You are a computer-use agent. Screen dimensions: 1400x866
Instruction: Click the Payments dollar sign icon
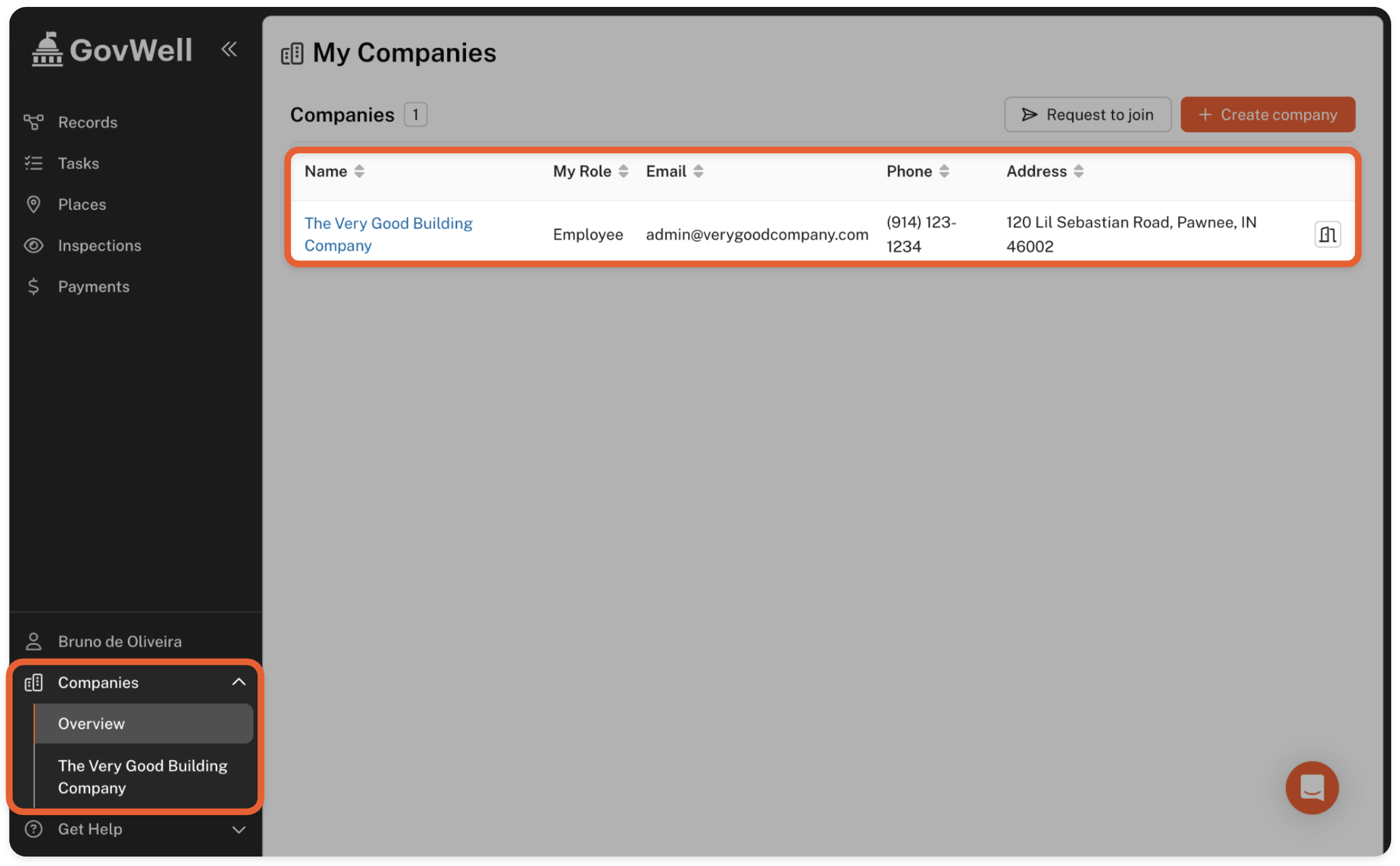point(33,286)
